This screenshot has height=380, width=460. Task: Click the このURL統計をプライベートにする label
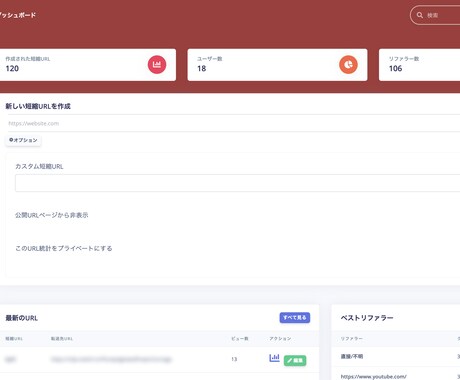coord(64,248)
